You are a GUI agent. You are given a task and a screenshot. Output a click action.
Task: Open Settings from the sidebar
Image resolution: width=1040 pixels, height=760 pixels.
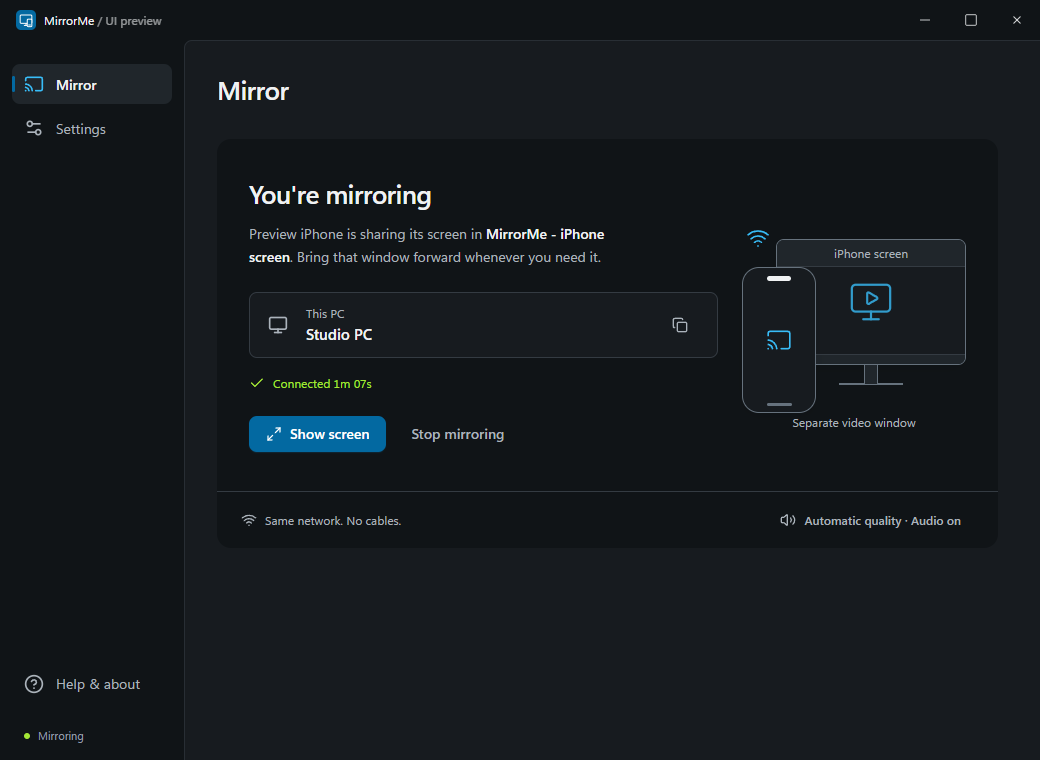(x=92, y=129)
